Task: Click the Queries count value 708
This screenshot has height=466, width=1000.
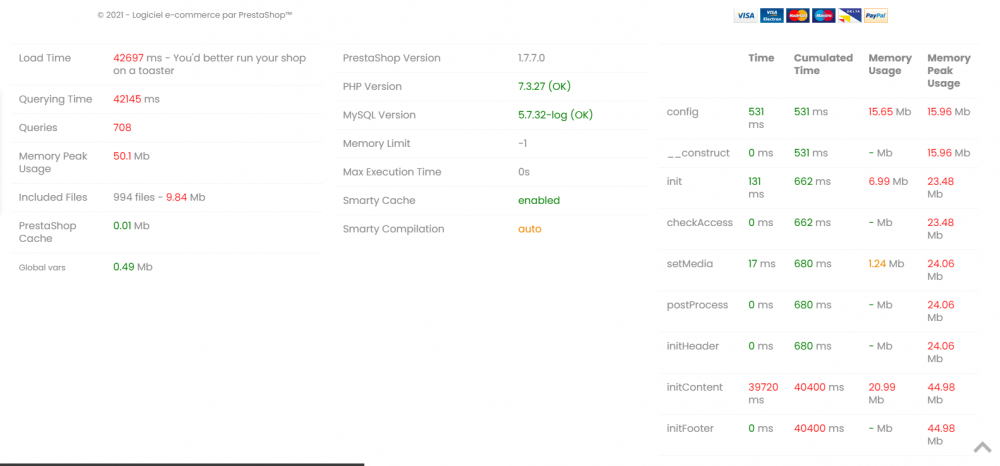Action: tap(122, 128)
